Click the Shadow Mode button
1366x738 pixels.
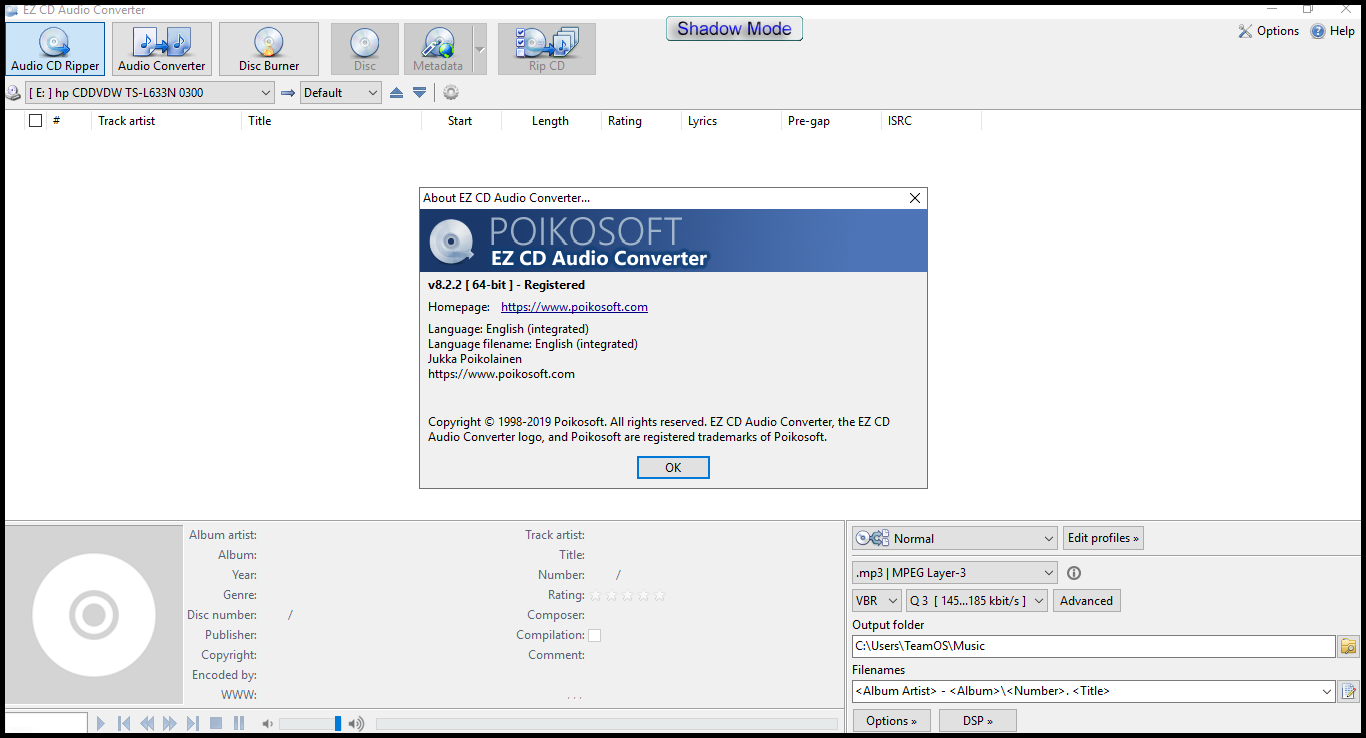pyautogui.click(x=734, y=29)
